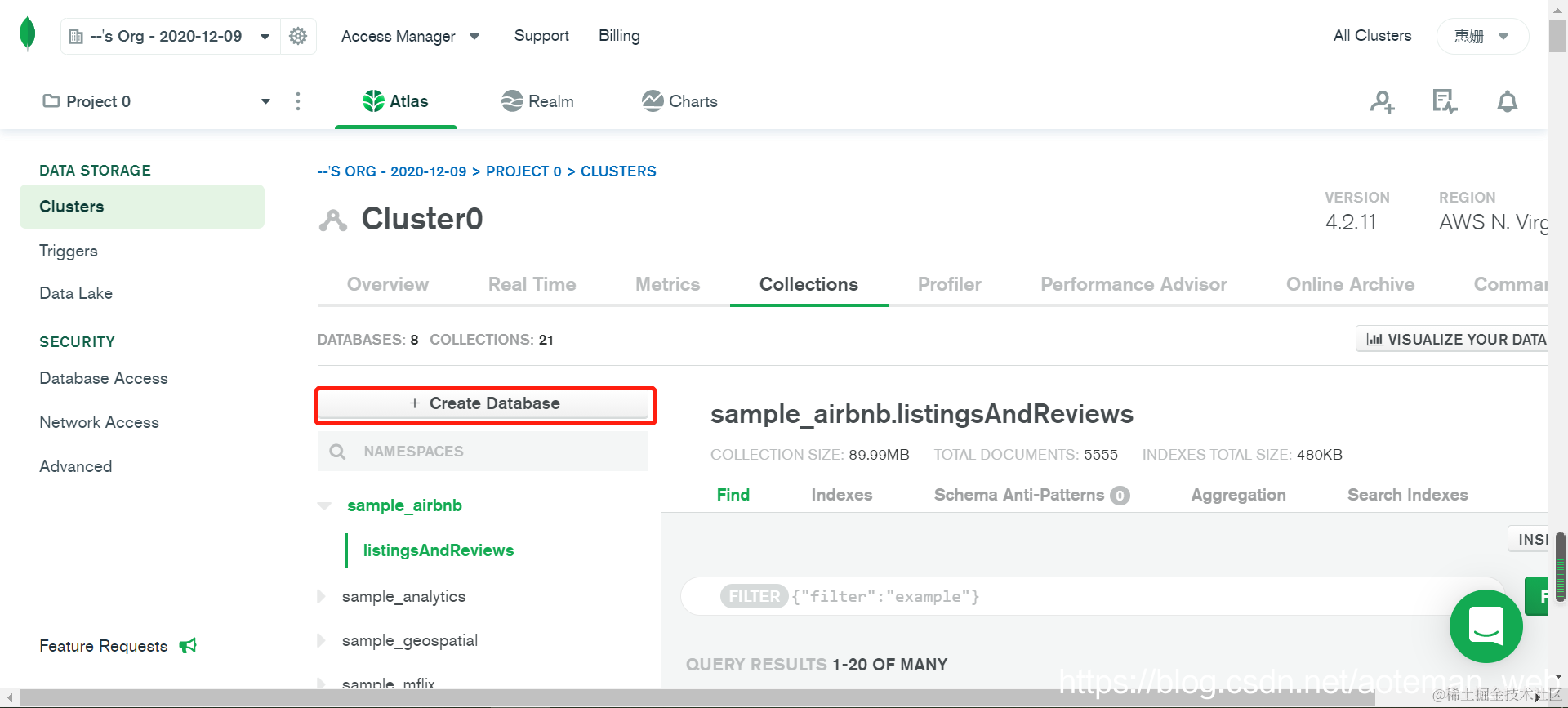
Task: Select the sample_airbnb database name
Action: click(x=404, y=505)
